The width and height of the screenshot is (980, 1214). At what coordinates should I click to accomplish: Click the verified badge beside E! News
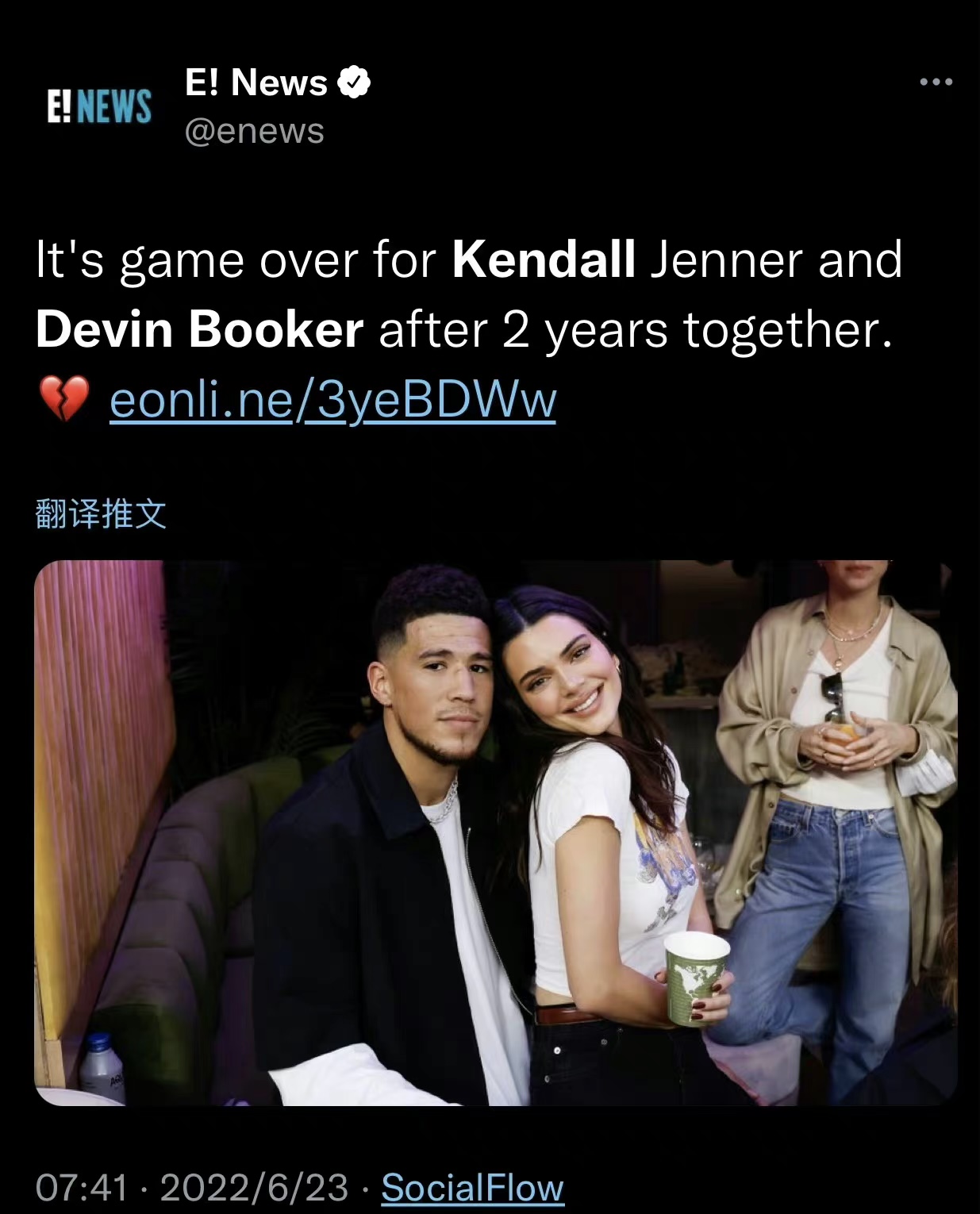355,82
